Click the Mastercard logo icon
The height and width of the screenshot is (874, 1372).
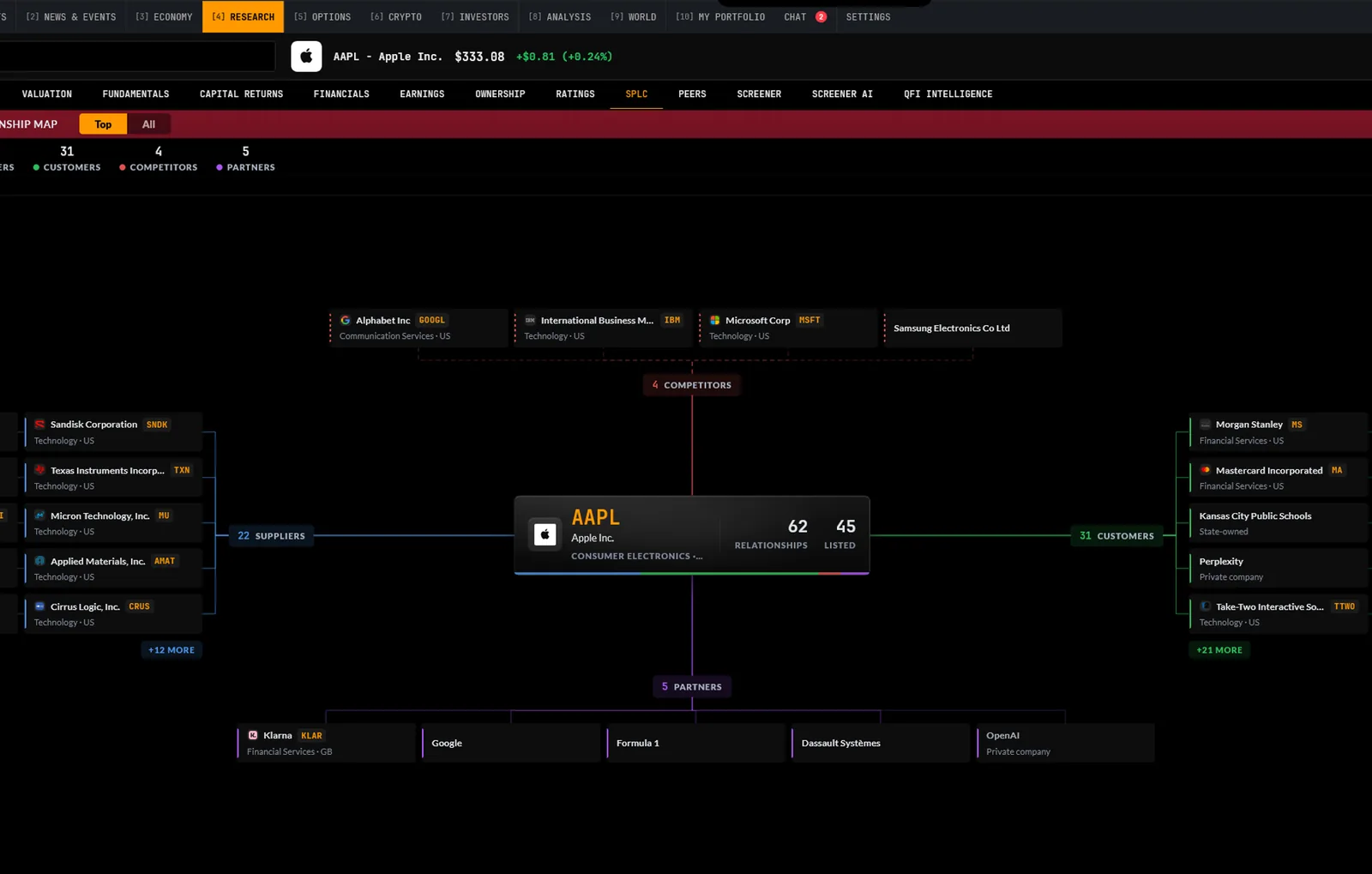pyautogui.click(x=1206, y=470)
